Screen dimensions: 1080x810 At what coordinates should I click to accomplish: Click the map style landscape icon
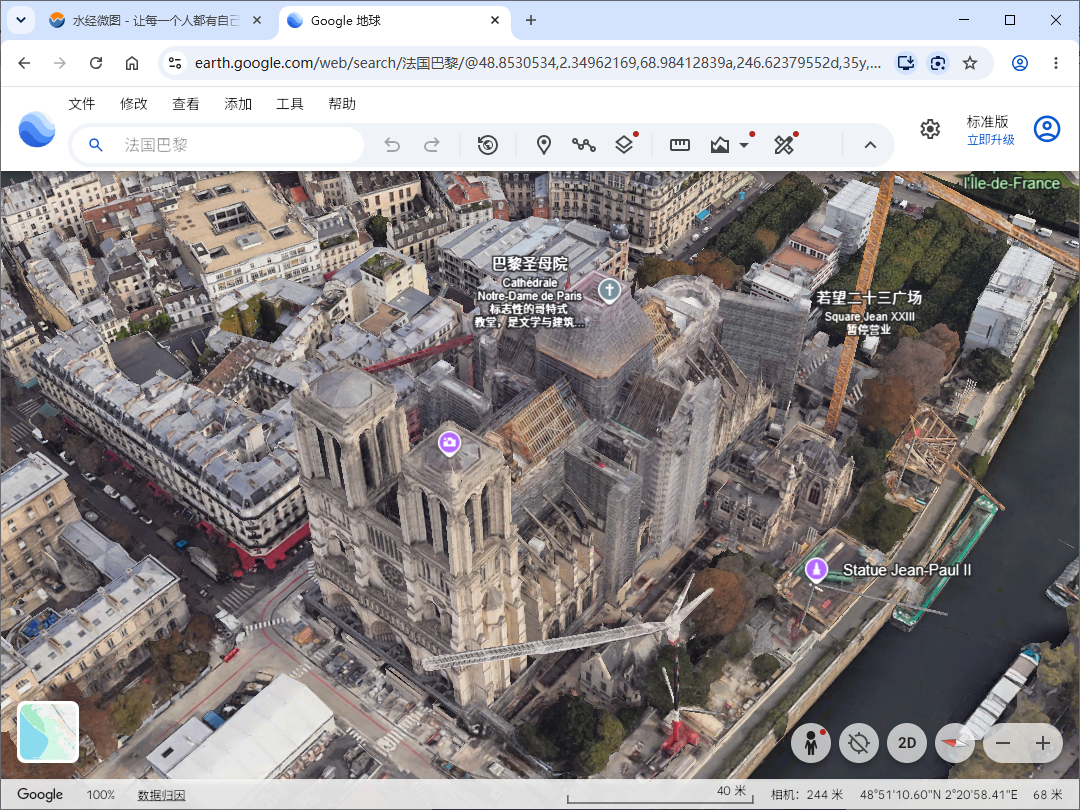point(720,145)
